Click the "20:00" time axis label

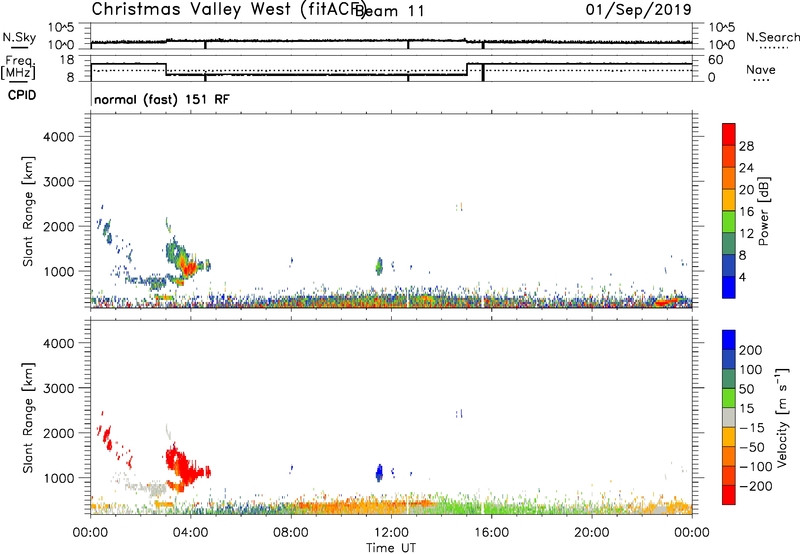tap(591, 533)
